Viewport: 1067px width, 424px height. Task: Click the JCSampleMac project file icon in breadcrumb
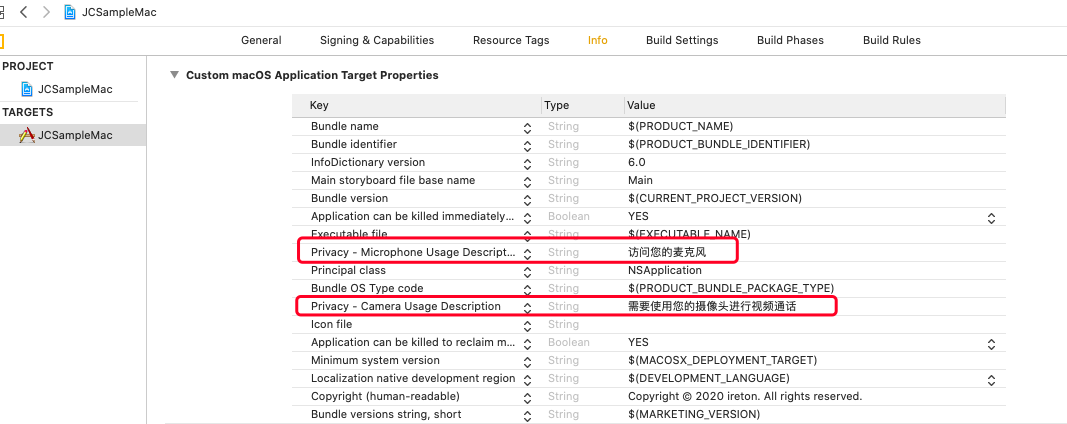pos(70,12)
